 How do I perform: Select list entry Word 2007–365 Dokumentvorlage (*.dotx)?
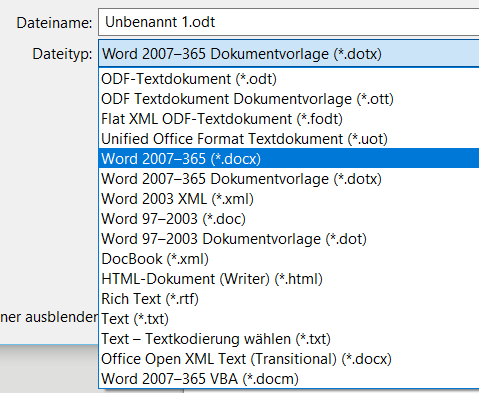point(289,179)
